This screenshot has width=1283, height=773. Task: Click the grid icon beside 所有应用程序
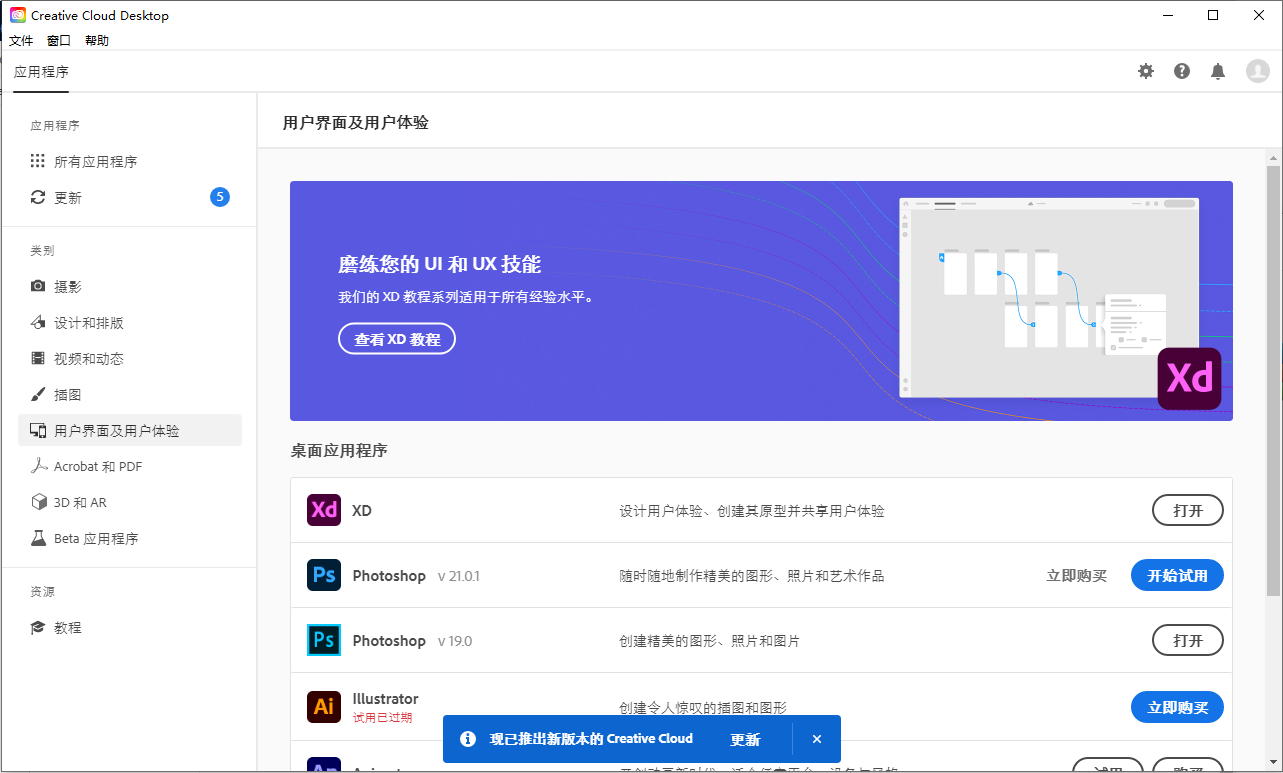(38, 161)
